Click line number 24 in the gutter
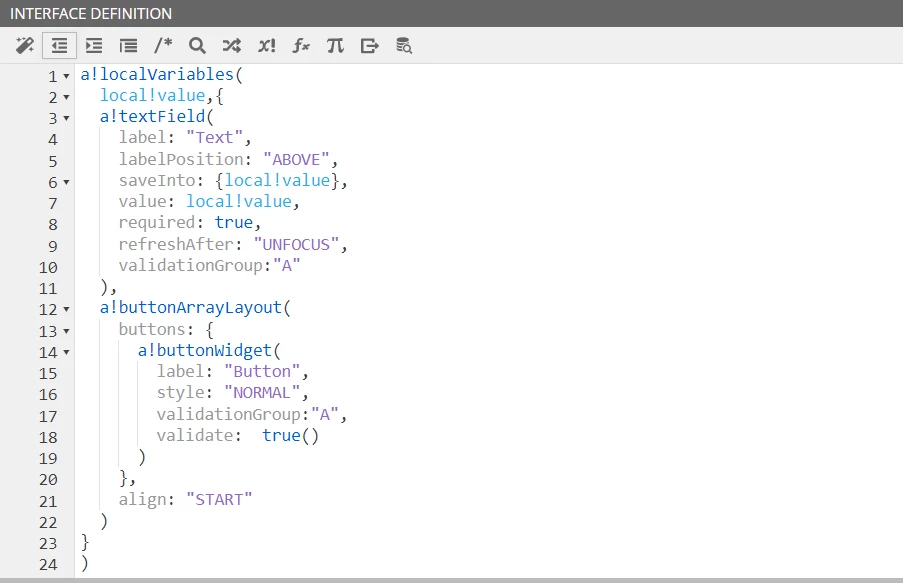Screen dimensions: 903x583 pyautogui.click(x=48, y=565)
